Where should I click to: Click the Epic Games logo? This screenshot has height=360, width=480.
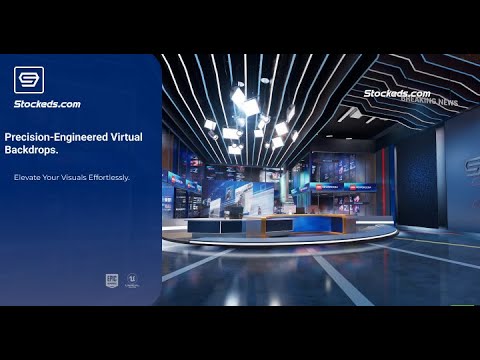112,281
